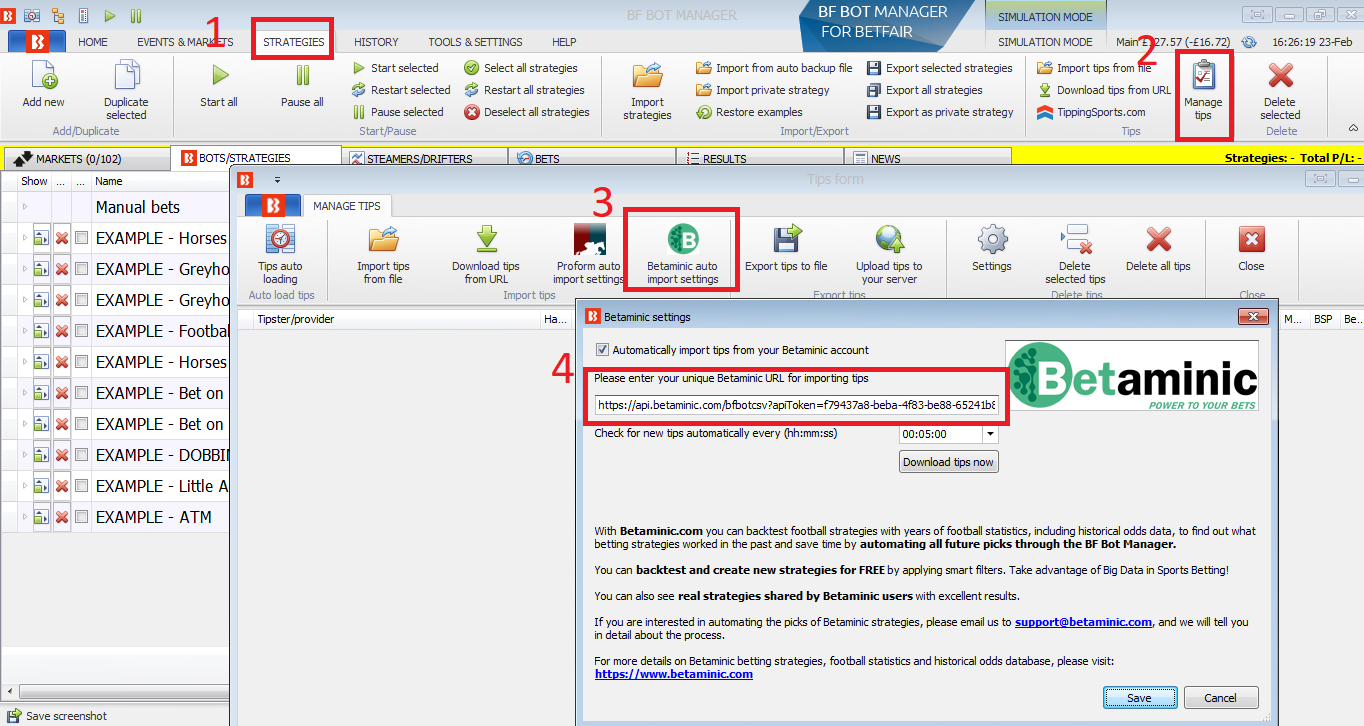Open Manage tips clipboard icon
The image size is (1364, 726).
(1202, 76)
